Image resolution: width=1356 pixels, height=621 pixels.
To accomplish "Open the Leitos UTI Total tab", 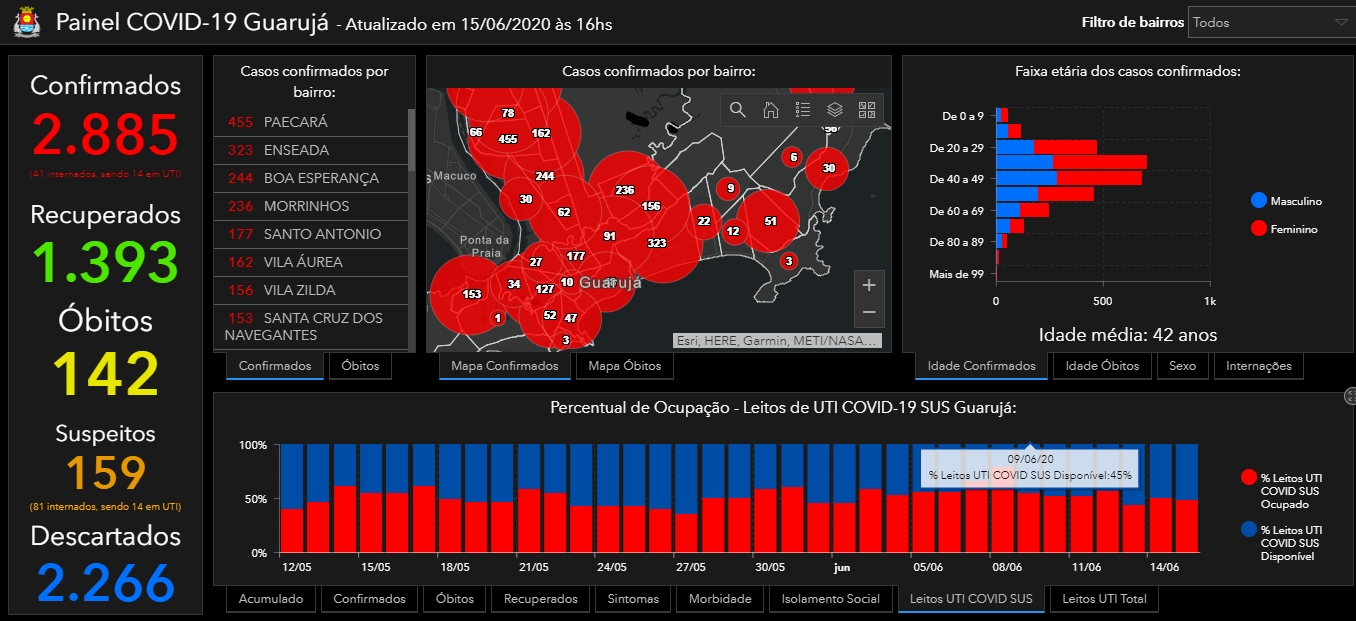I will (1104, 599).
